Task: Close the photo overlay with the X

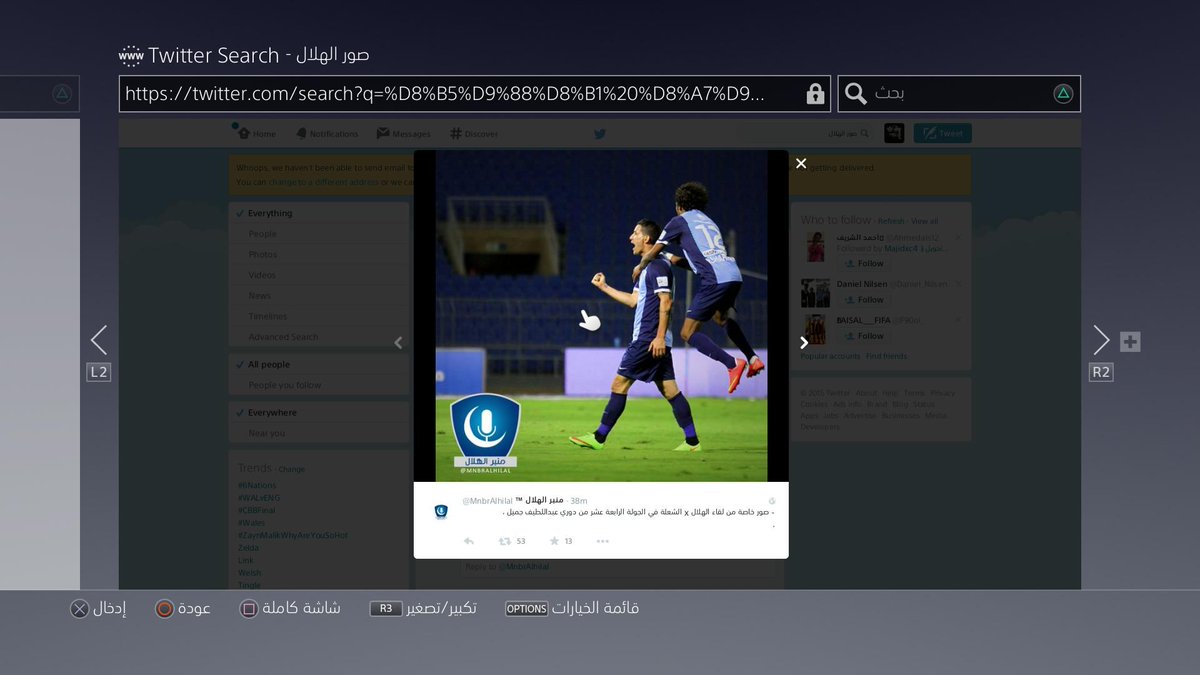Action: pyautogui.click(x=801, y=163)
